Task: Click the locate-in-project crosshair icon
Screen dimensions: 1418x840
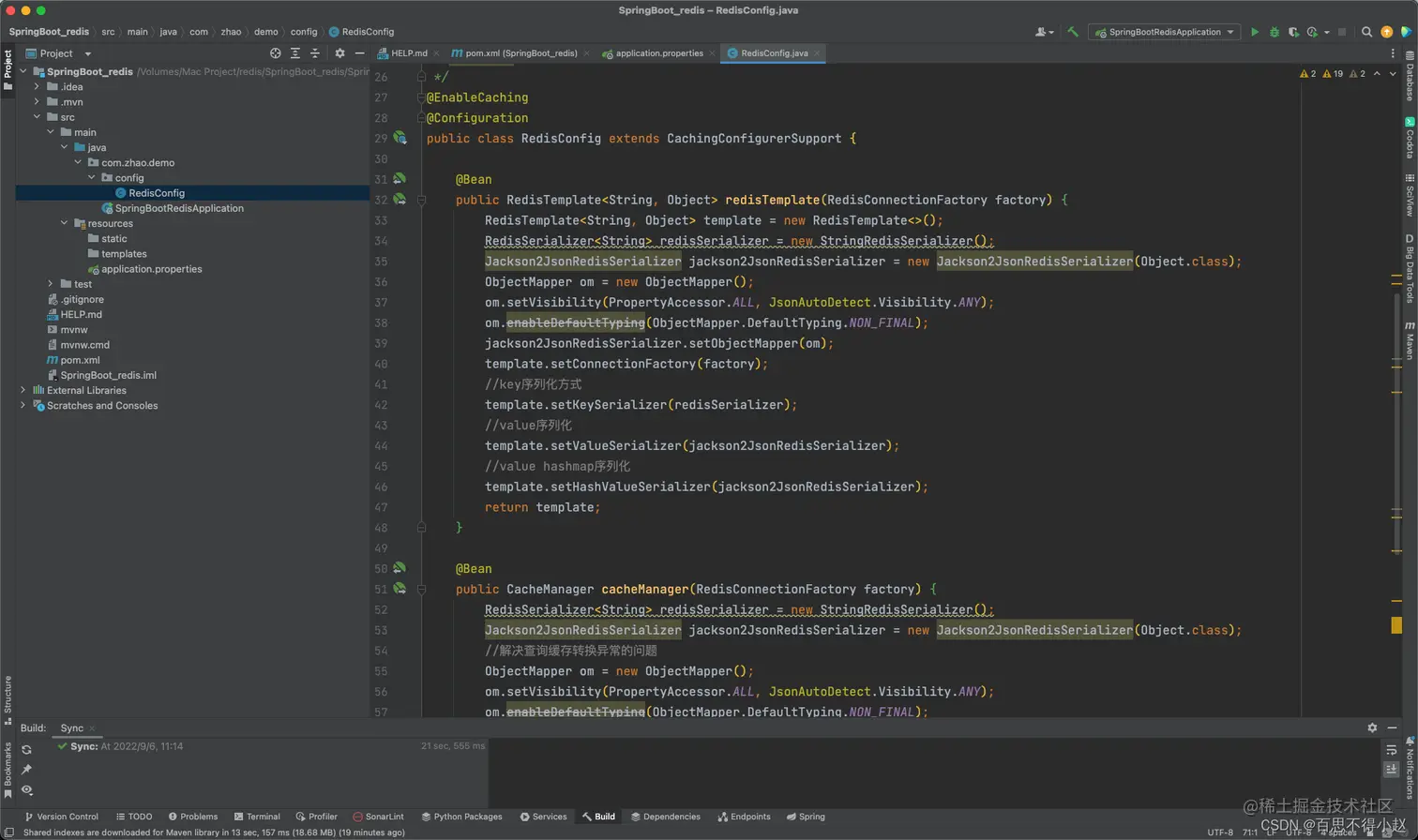Action: coord(275,53)
